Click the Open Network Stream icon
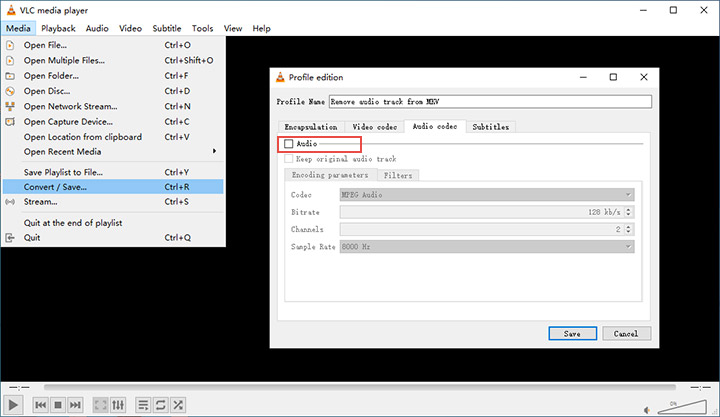720x417 pixels. pos(10,107)
